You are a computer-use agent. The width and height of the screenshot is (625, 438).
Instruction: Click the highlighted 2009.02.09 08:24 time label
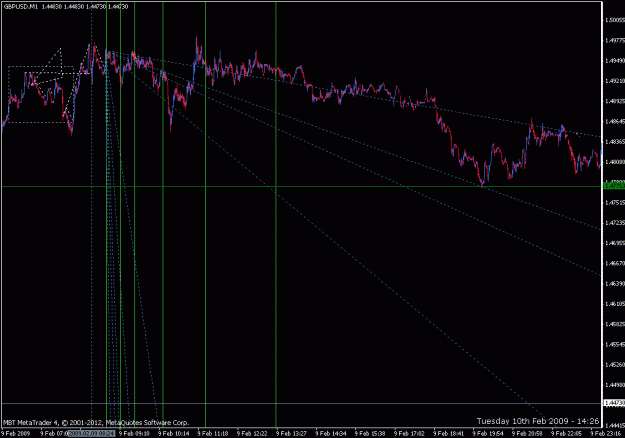[91, 433]
